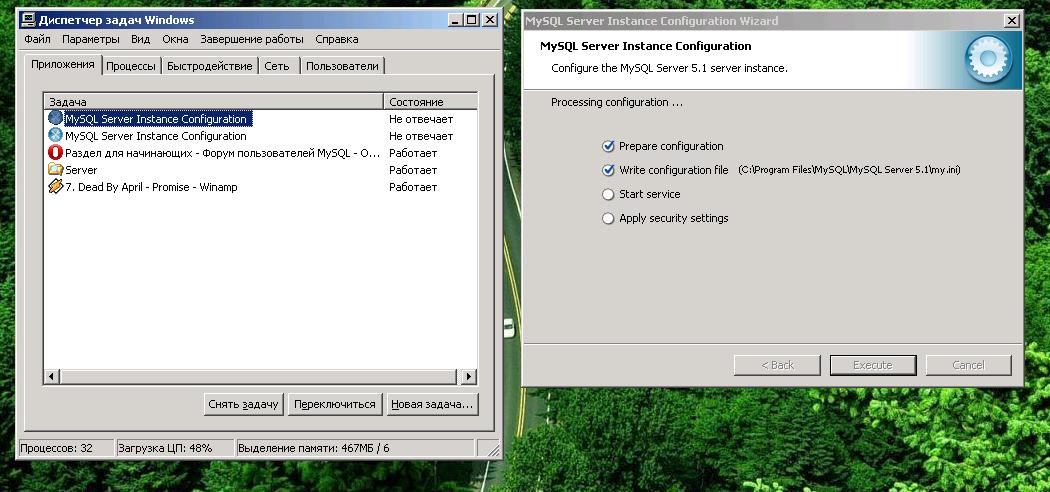
Task: Open the Файл menu
Action: coord(38,39)
